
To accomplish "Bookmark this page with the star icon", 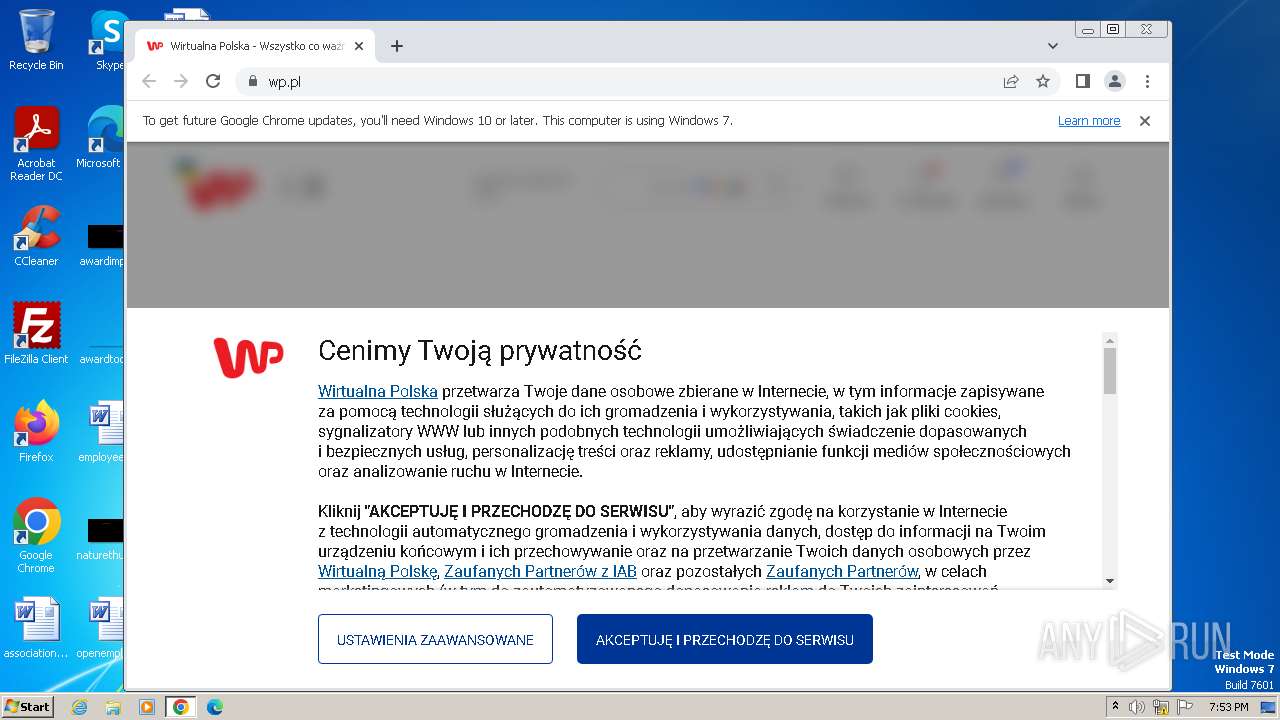I will 1043,82.
